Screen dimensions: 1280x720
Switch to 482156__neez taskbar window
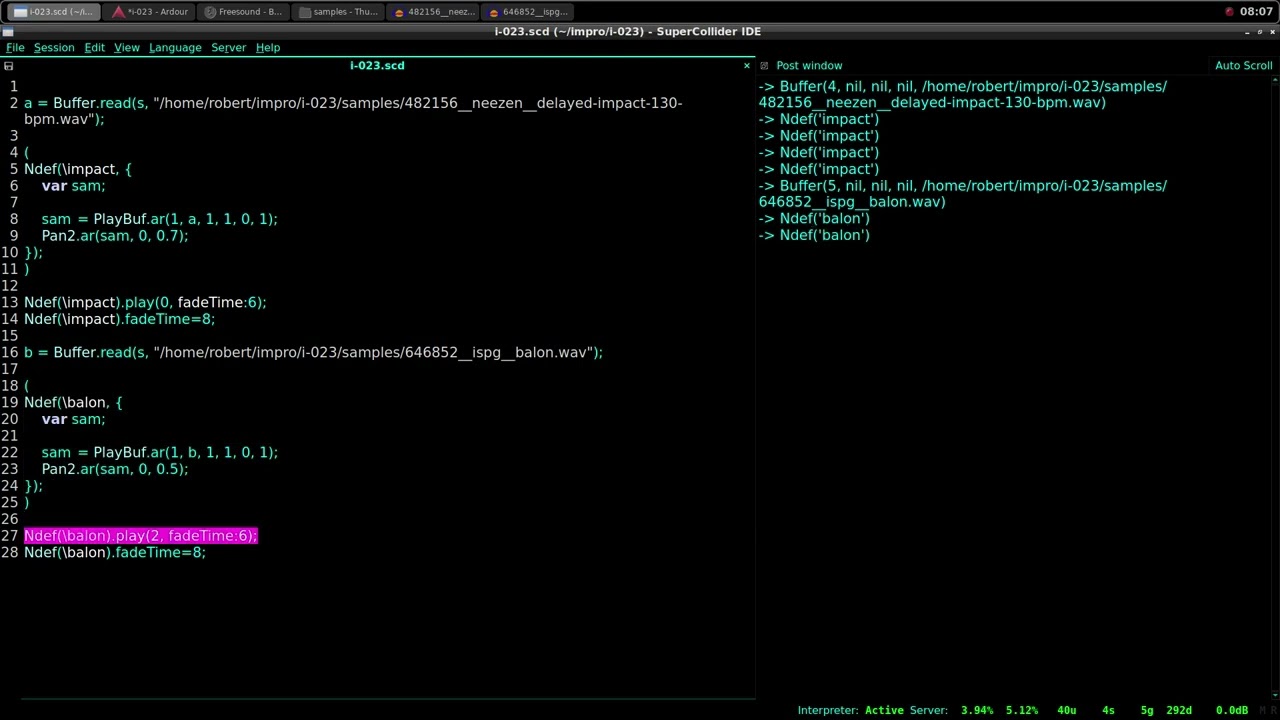coord(433,12)
